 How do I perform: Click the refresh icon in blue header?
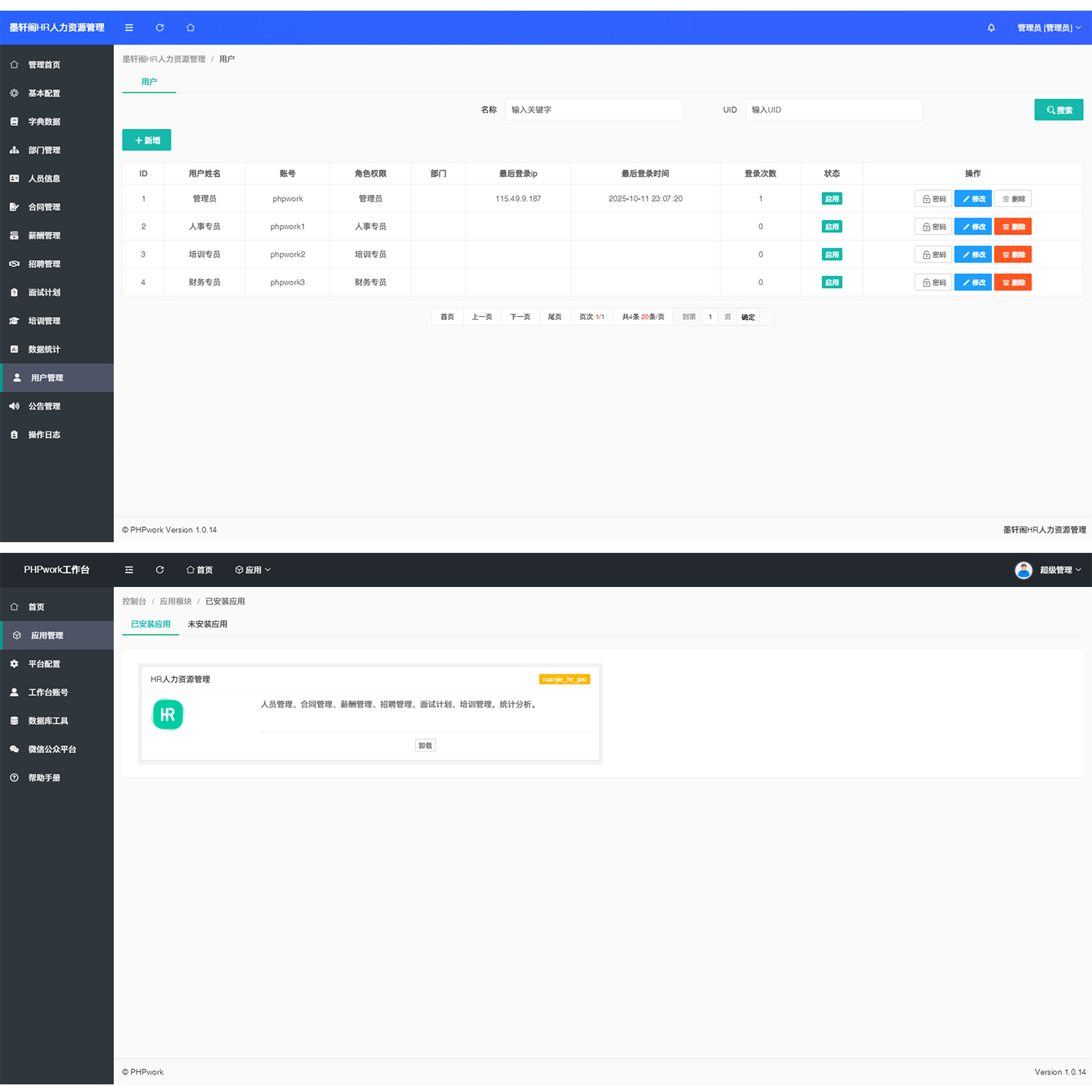point(160,28)
